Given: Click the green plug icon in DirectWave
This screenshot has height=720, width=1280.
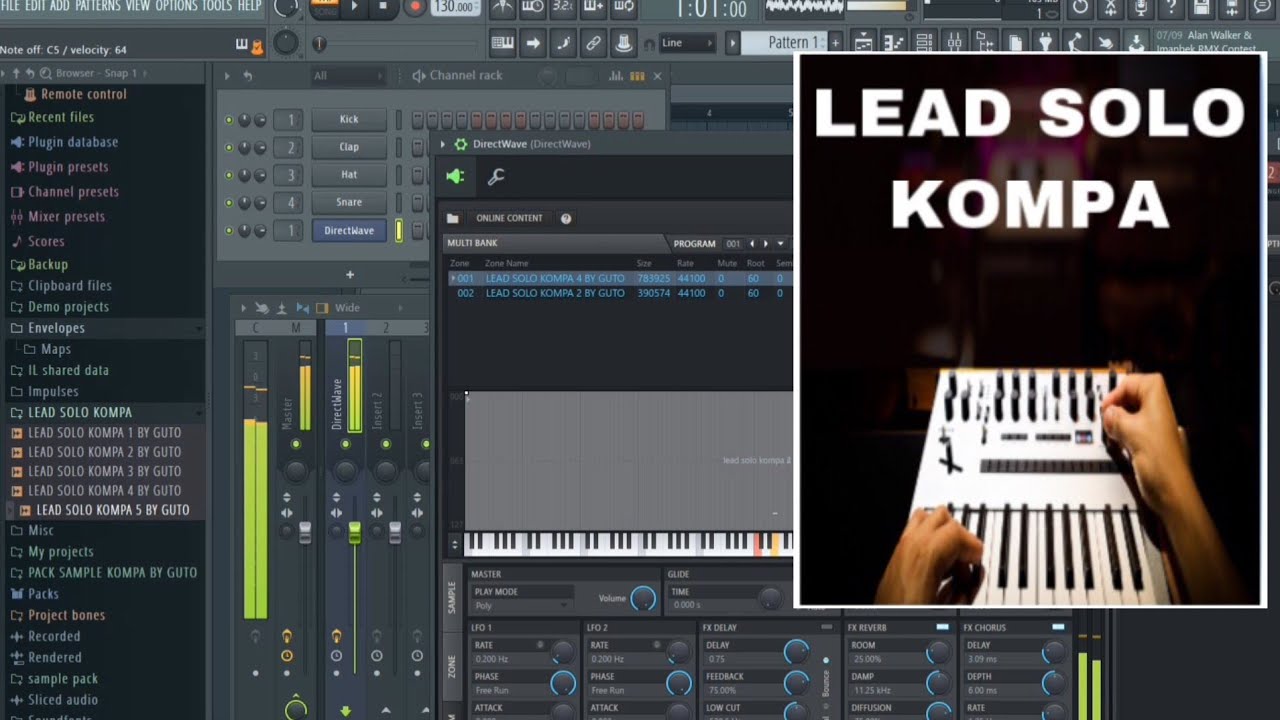Looking at the screenshot, I should click(x=455, y=177).
